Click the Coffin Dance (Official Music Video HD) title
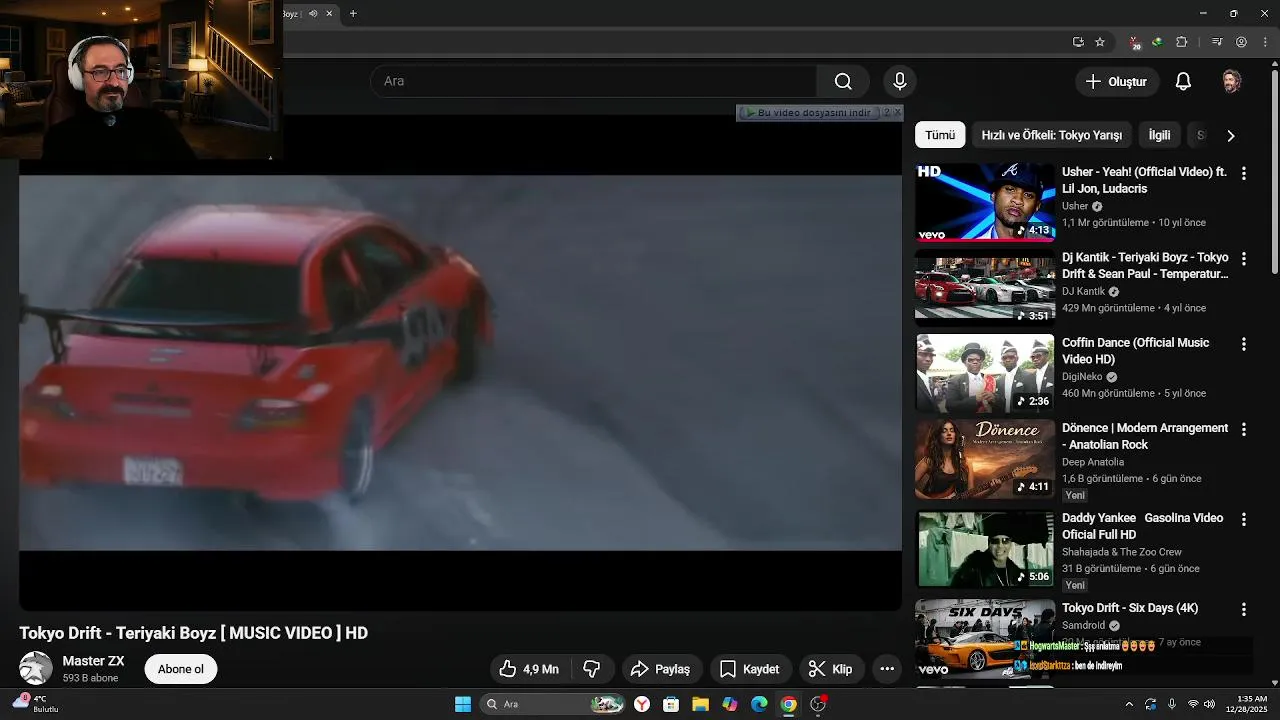 1136,351
